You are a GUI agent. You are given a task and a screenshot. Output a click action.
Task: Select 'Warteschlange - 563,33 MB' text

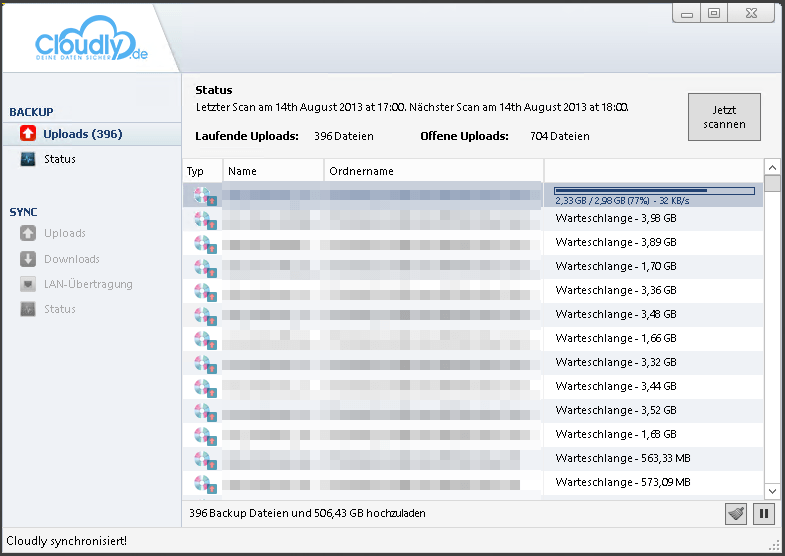tap(623, 458)
